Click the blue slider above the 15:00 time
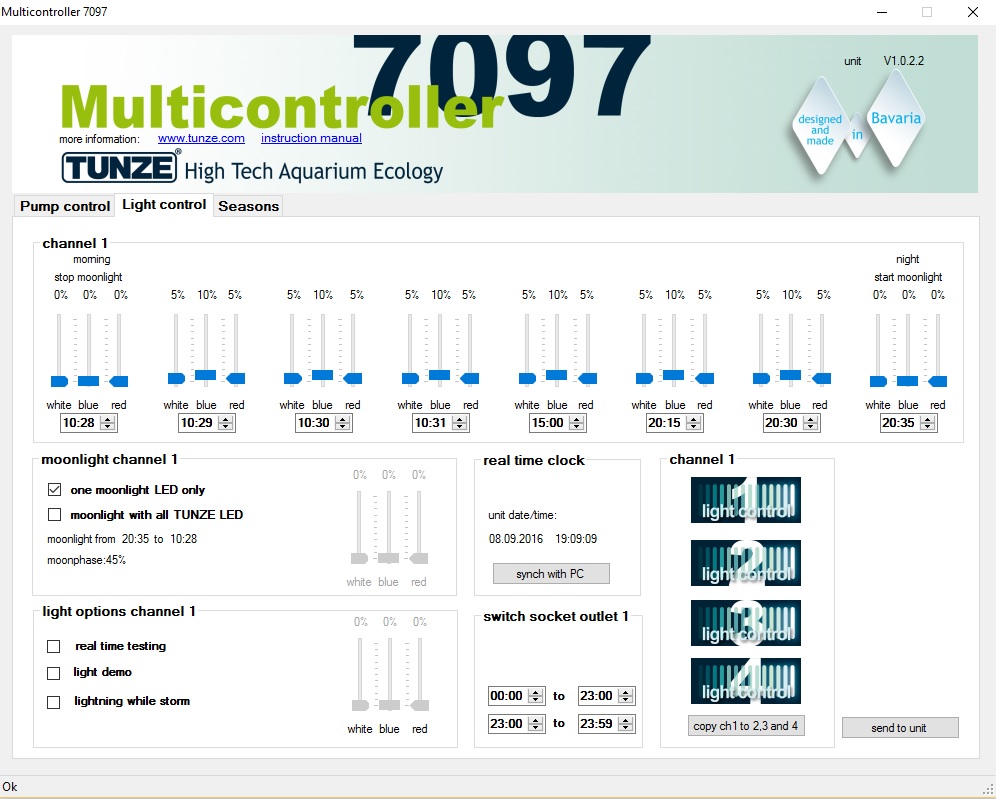The width and height of the screenshot is (996, 799). (556, 375)
